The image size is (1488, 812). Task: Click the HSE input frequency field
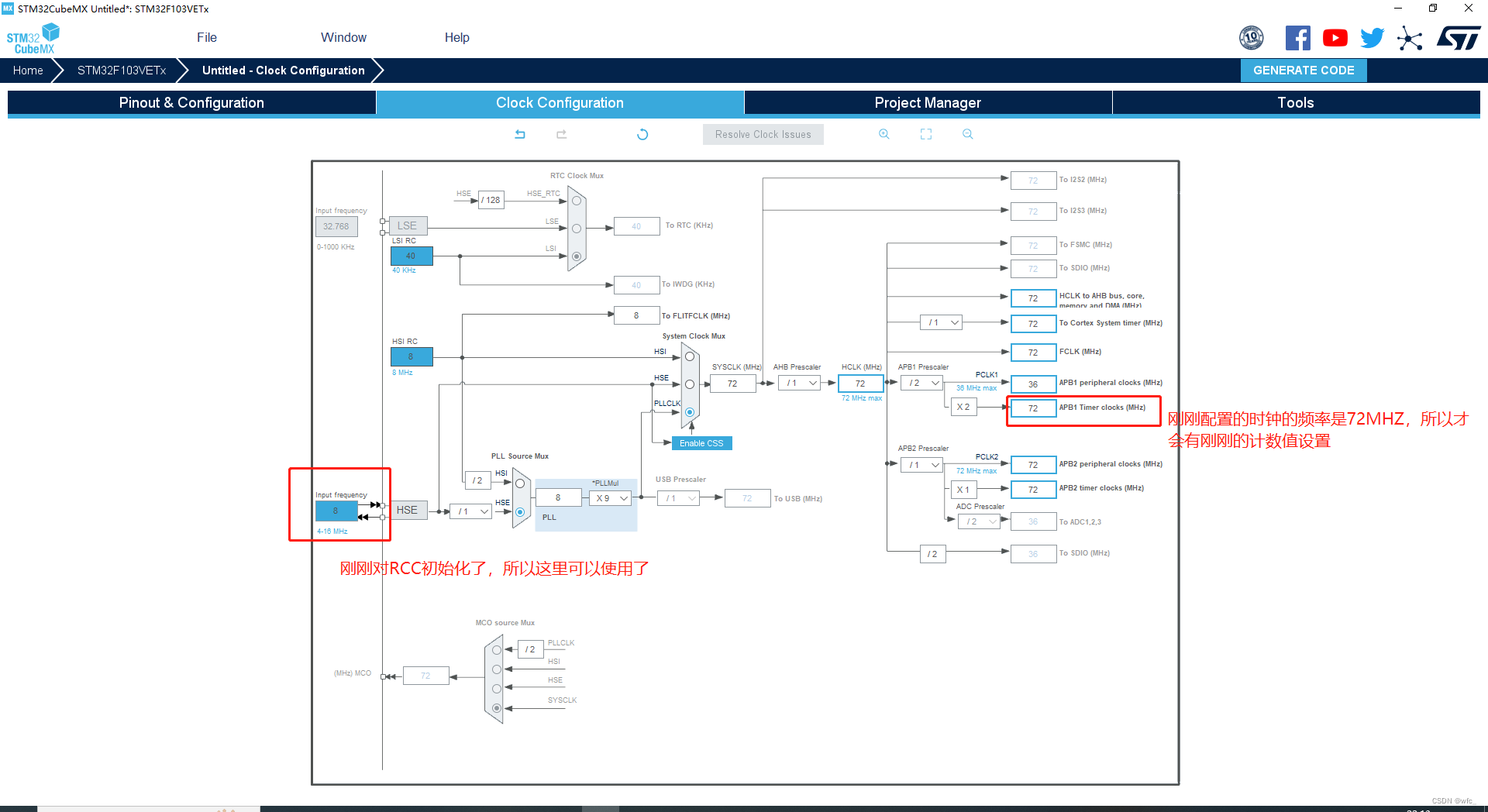336,511
